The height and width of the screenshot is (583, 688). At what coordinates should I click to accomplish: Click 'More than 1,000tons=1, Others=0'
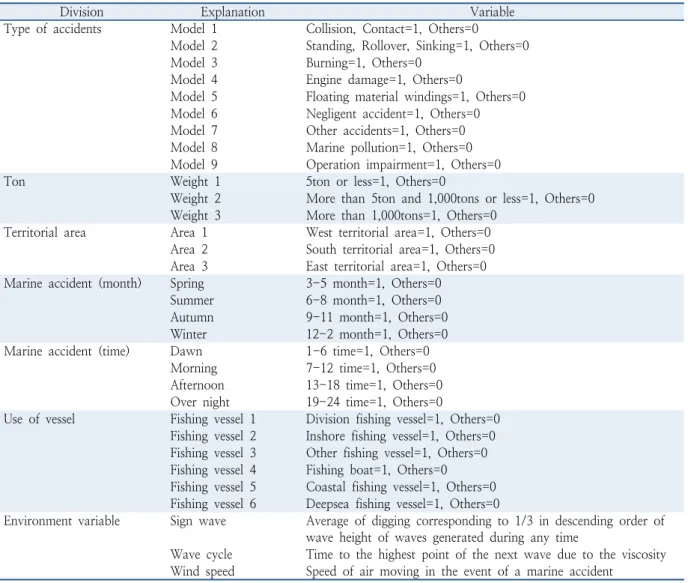401,215
